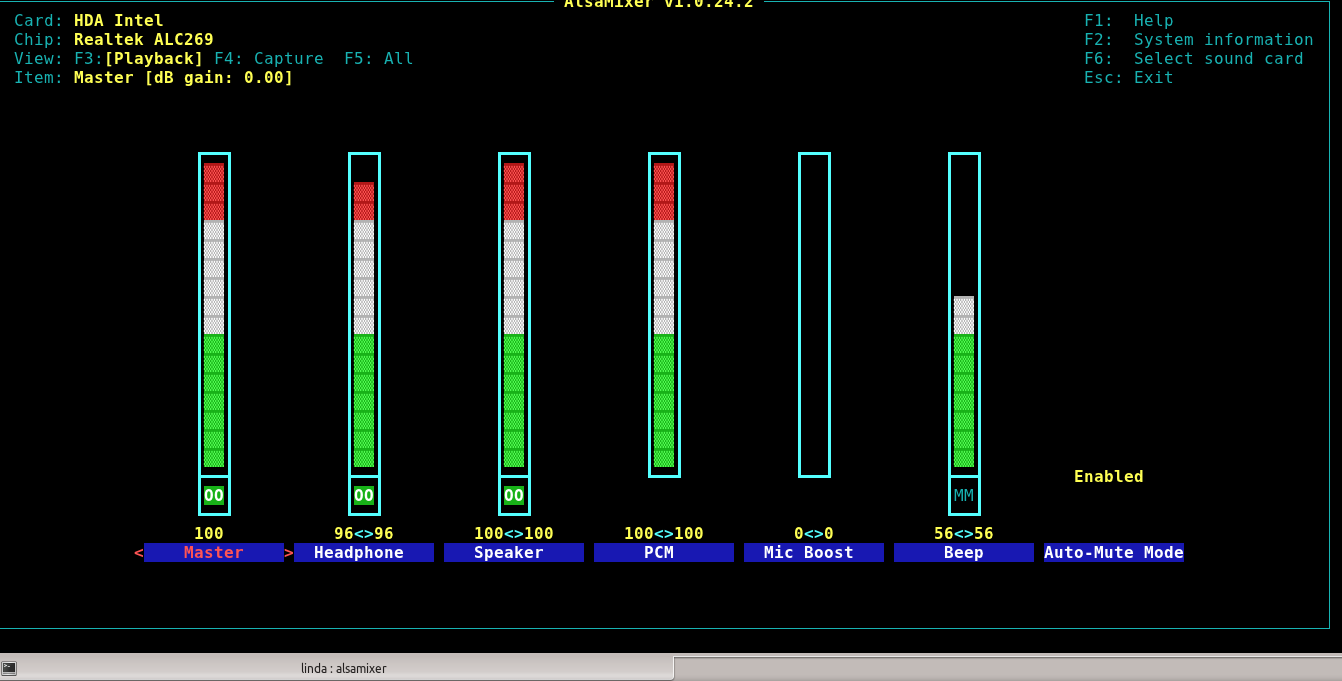Click right arrow beside Master label
The height and width of the screenshot is (681, 1342).
(x=289, y=553)
